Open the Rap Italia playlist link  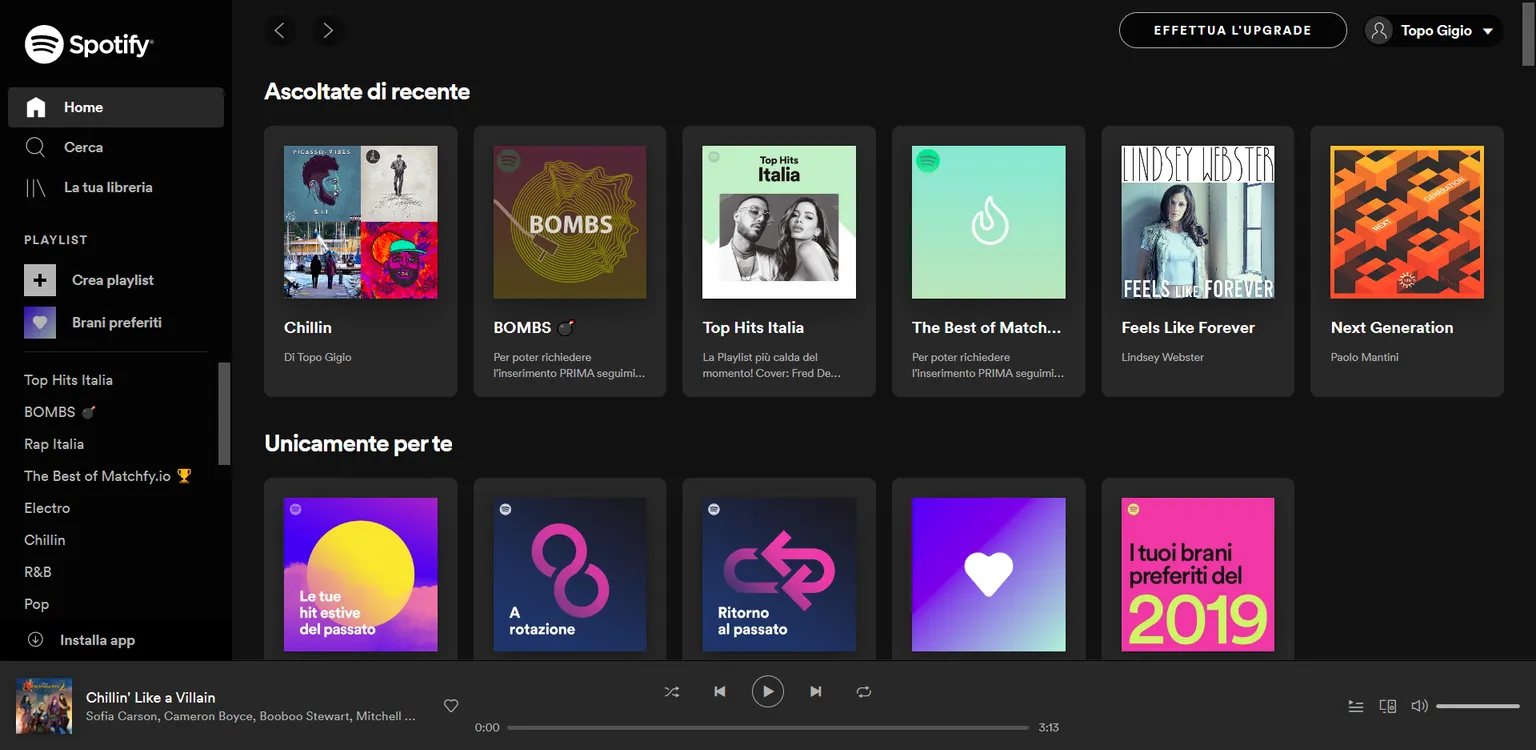tap(54, 444)
